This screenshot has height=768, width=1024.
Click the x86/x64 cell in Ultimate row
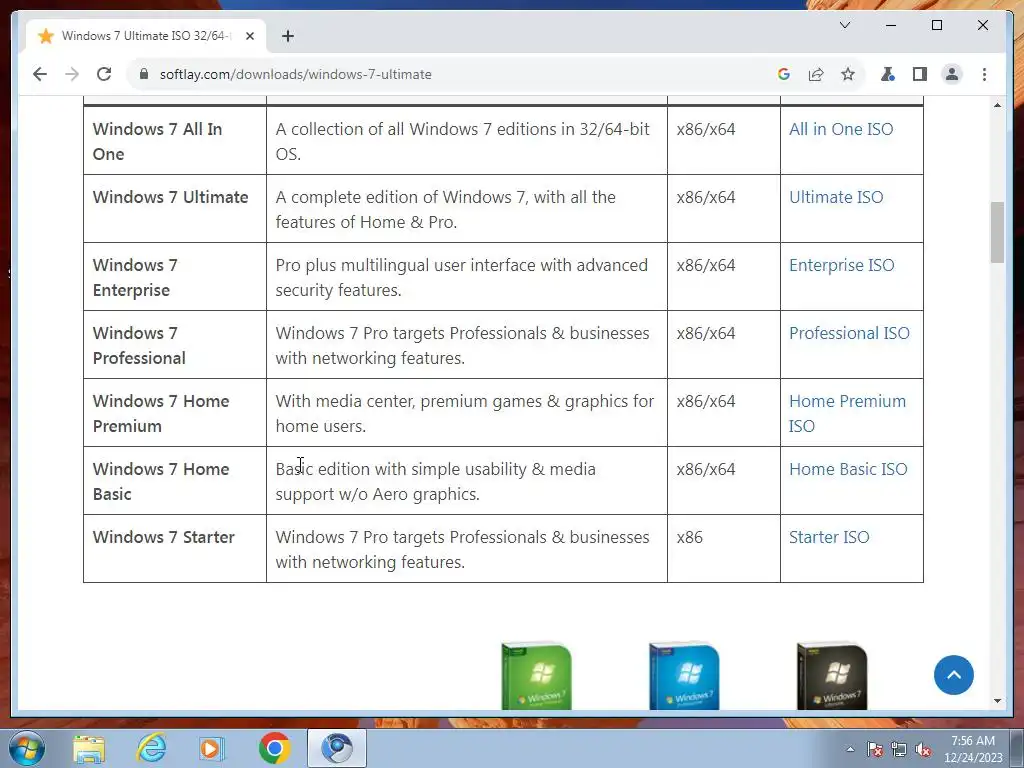(724, 209)
